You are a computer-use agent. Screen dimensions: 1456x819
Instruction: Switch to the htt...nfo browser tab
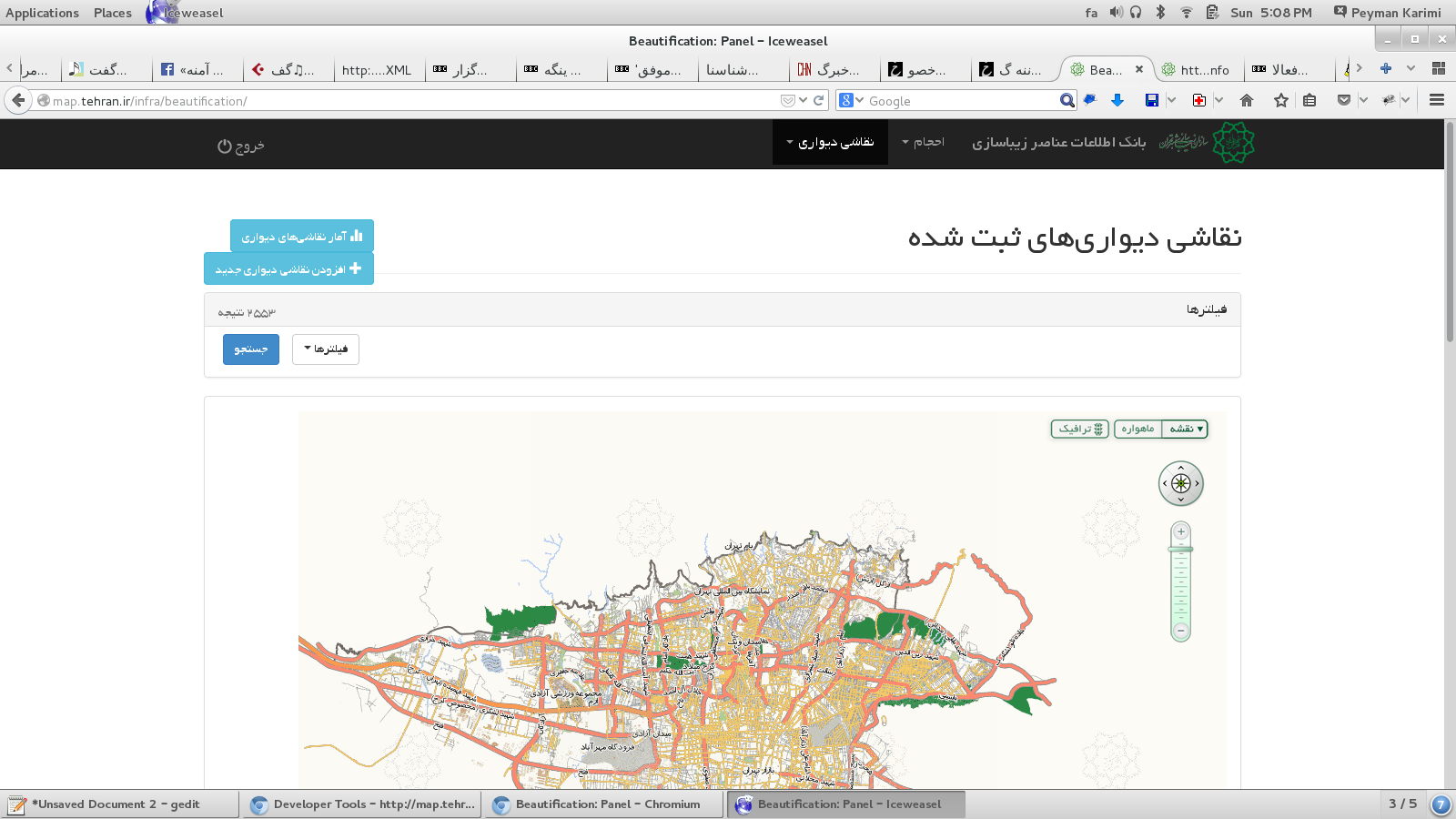click(1198, 69)
